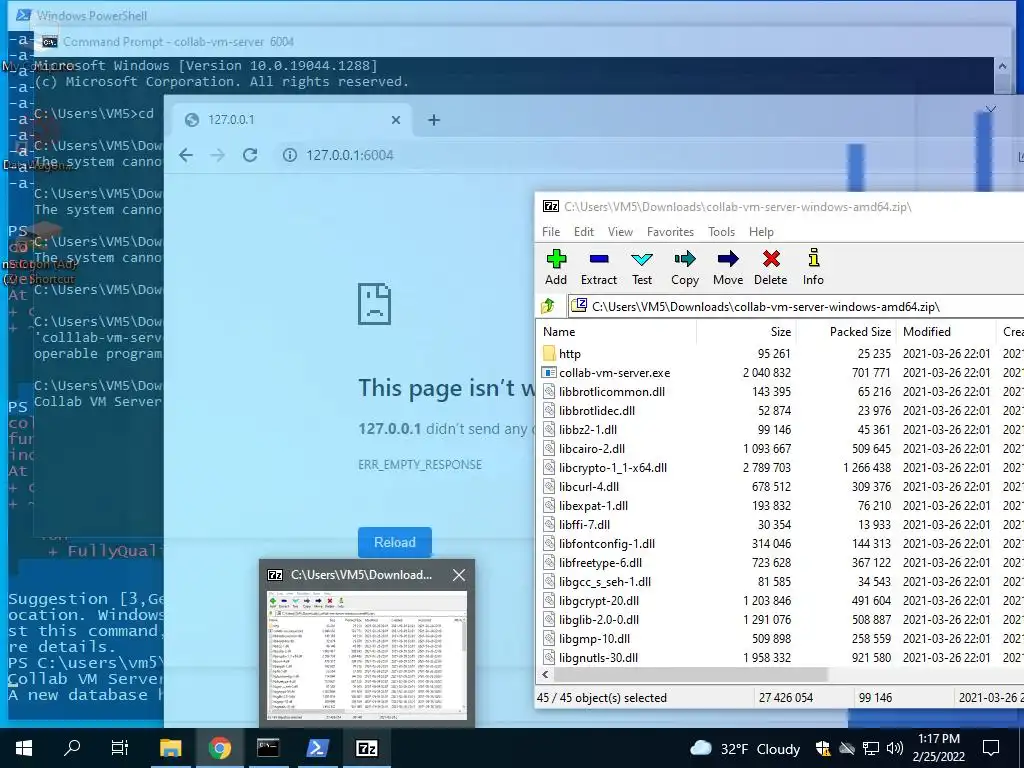This screenshot has height=768, width=1024.
Task: Sort archive list by Name column
Action: (x=616, y=332)
